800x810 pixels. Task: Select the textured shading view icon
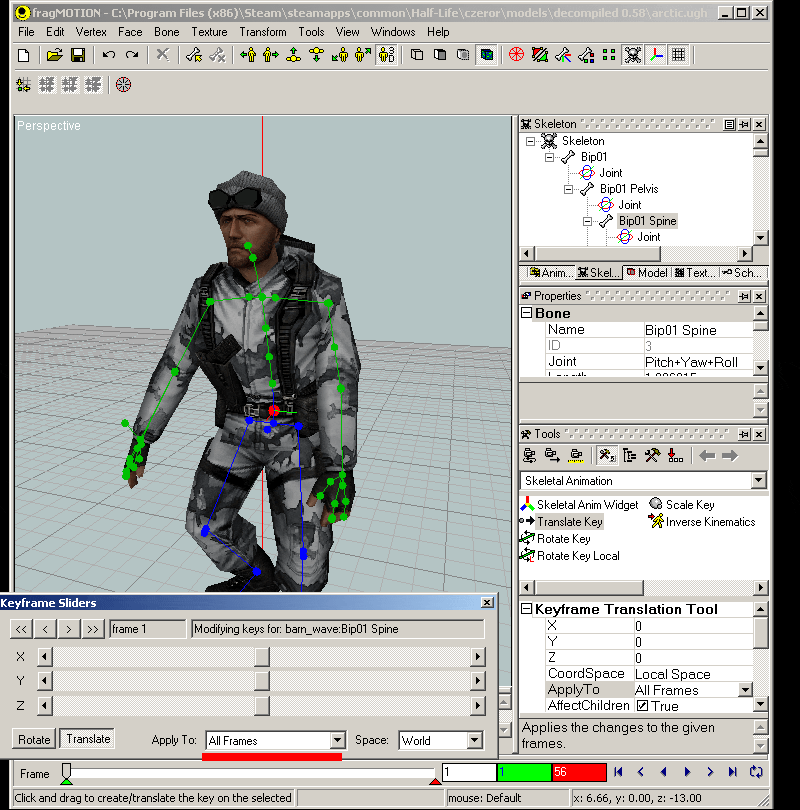(x=487, y=55)
